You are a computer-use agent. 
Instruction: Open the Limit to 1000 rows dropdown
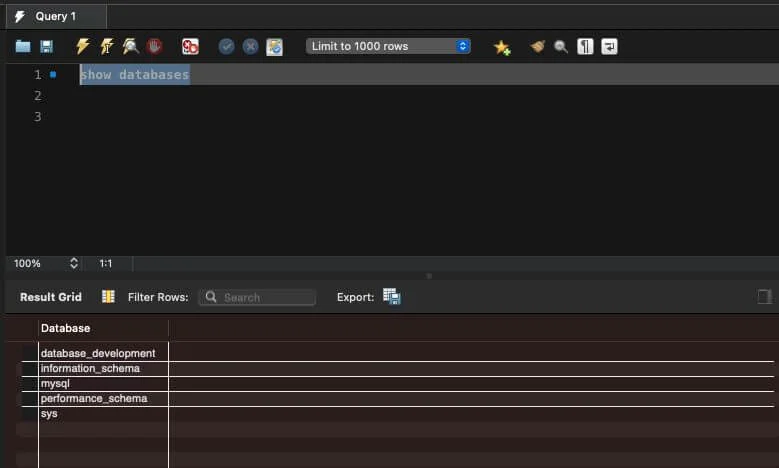point(389,46)
